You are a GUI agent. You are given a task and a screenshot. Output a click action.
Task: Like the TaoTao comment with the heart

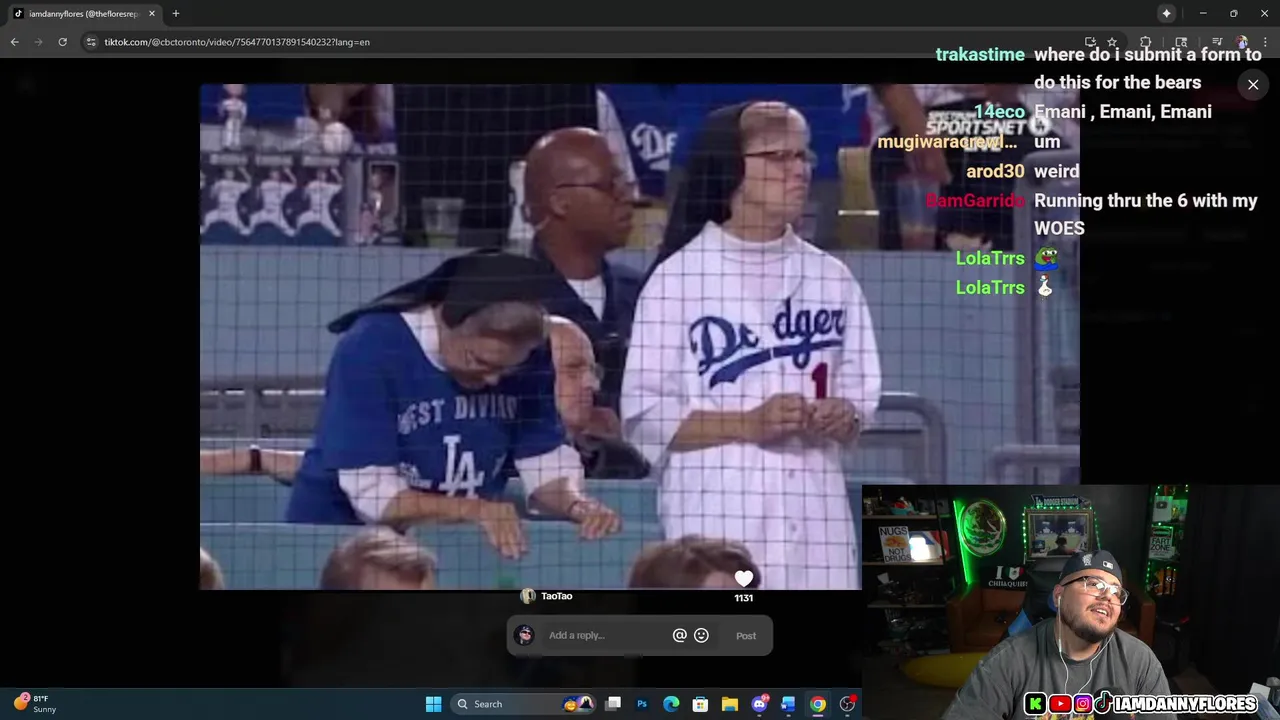(x=743, y=579)
